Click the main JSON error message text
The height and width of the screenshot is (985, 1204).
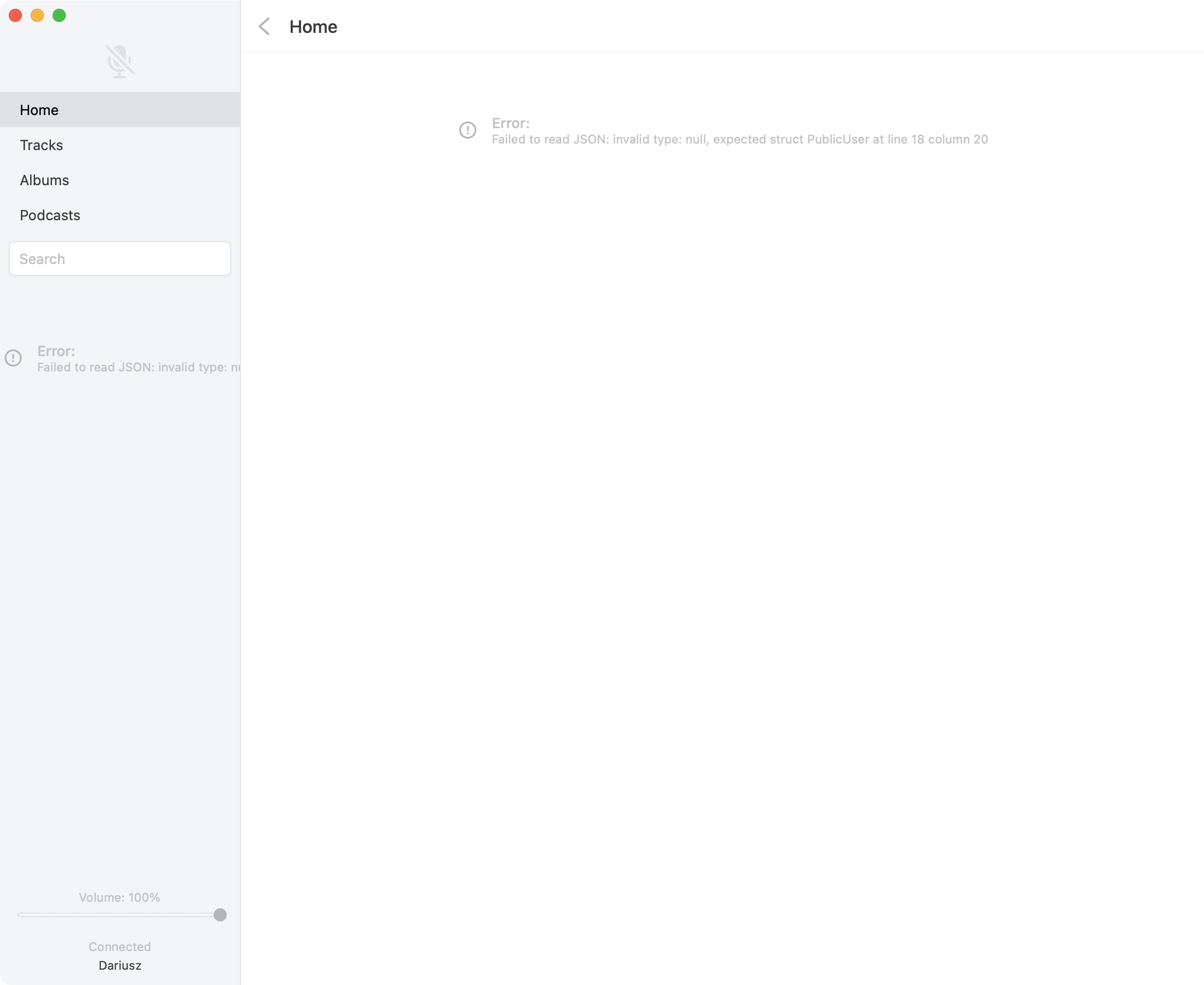pos(739,140)
